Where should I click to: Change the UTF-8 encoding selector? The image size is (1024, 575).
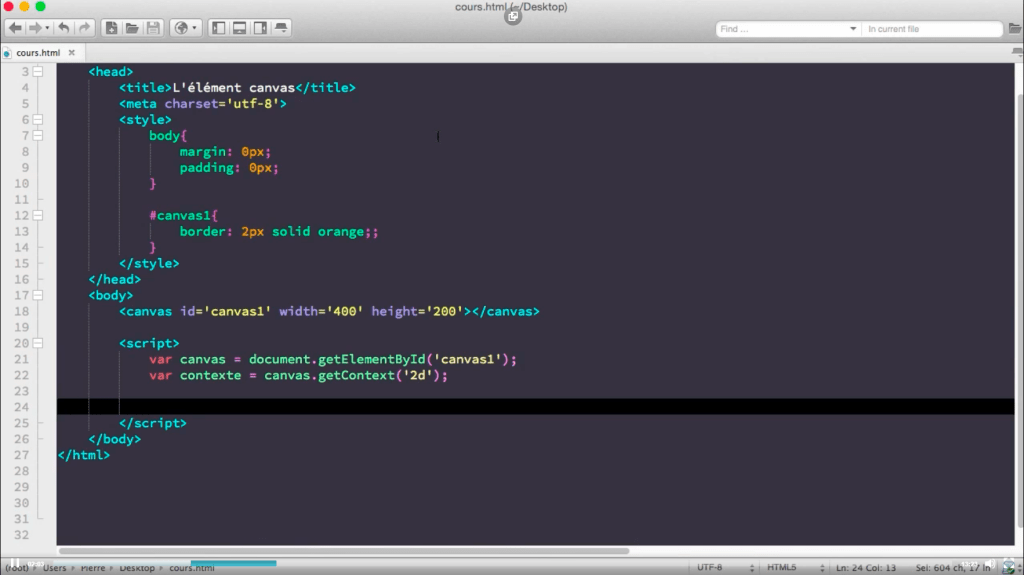point(724,568)
